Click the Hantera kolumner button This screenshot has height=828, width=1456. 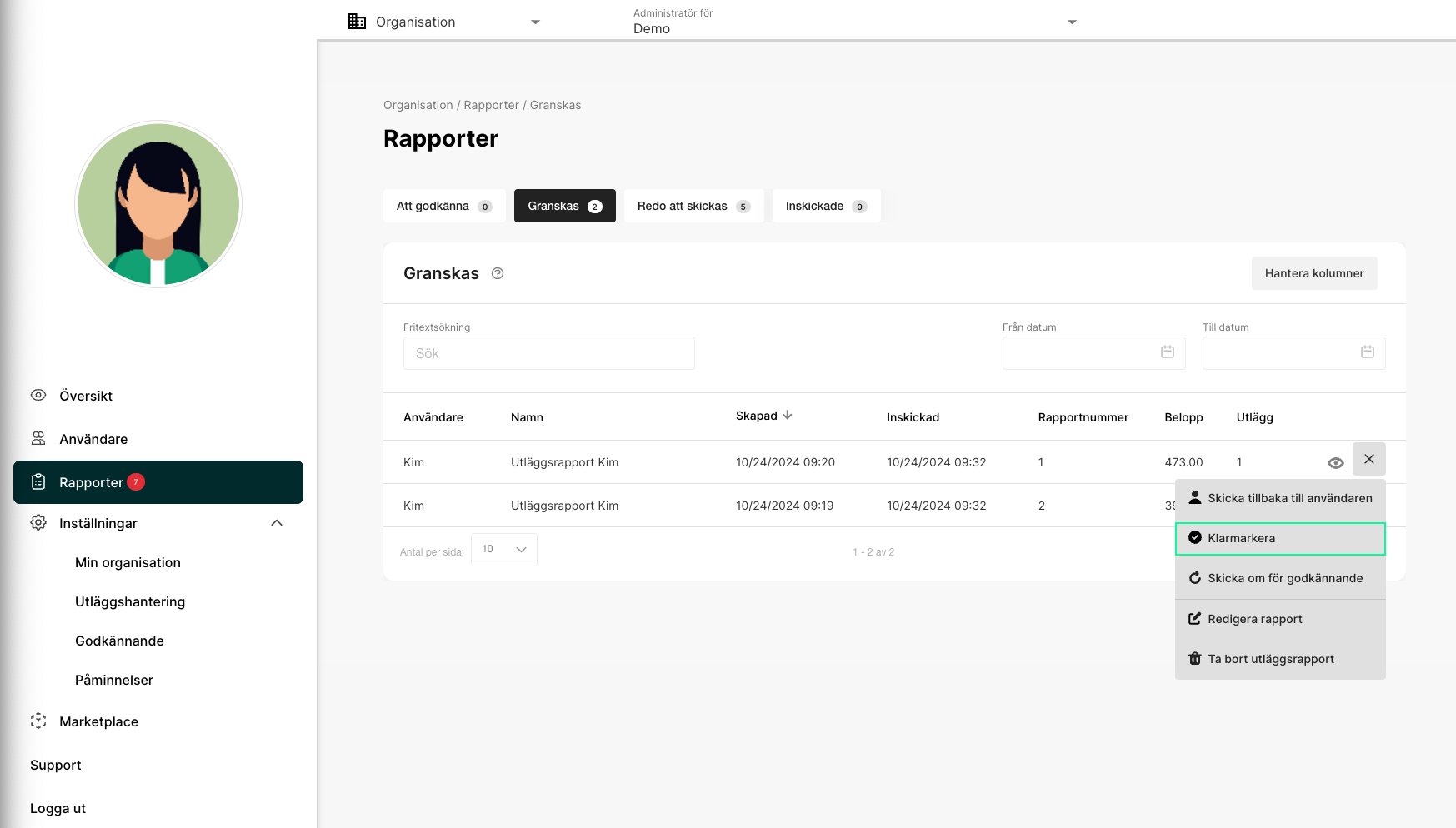[x=1314, y=273]
